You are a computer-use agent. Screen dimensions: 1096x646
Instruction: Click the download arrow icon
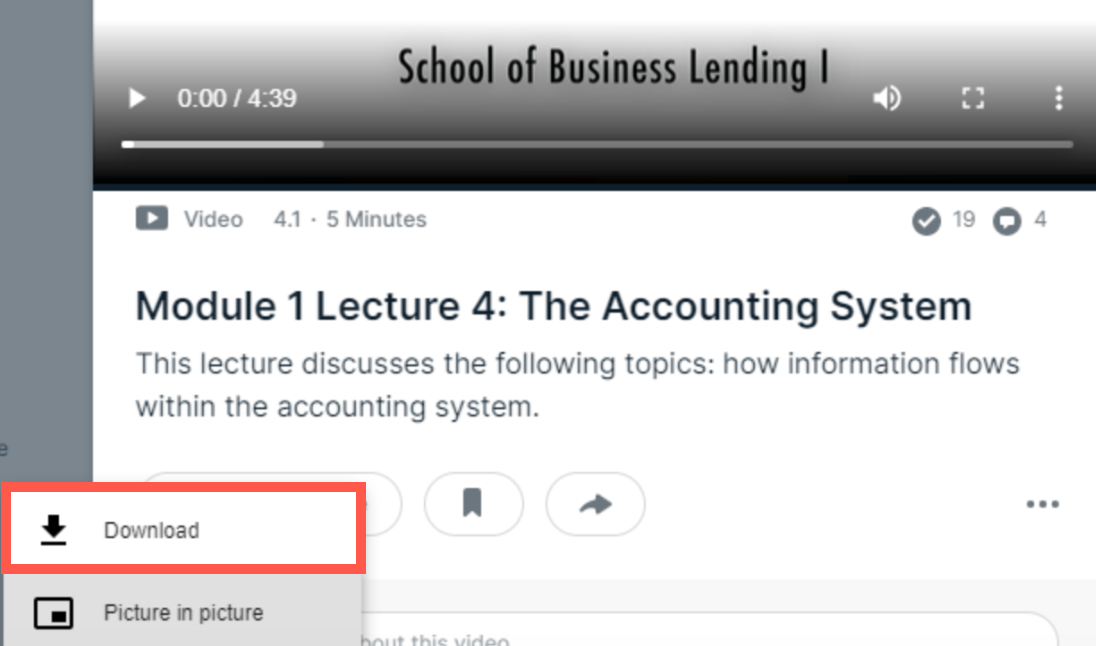pos(53,530)
